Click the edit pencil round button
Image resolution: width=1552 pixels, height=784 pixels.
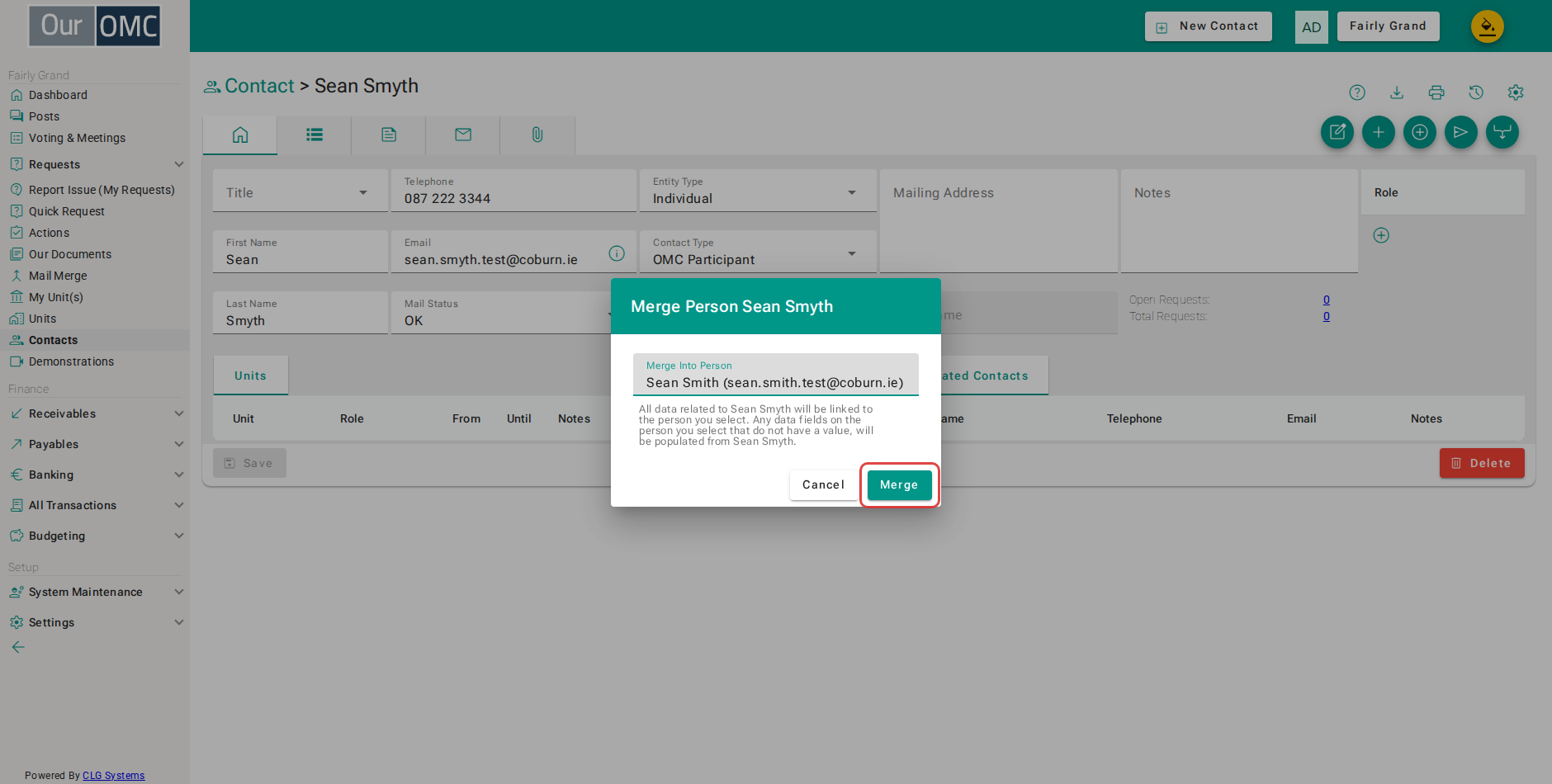click(x=1337, y=132)
